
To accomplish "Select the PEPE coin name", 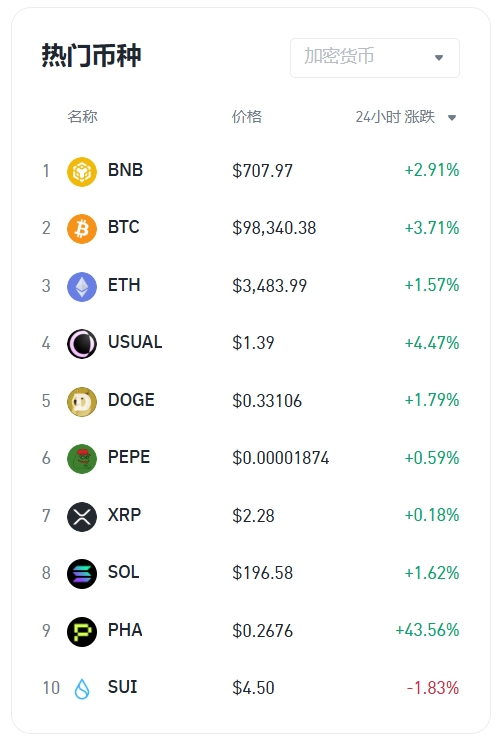I will click(129, 457).
